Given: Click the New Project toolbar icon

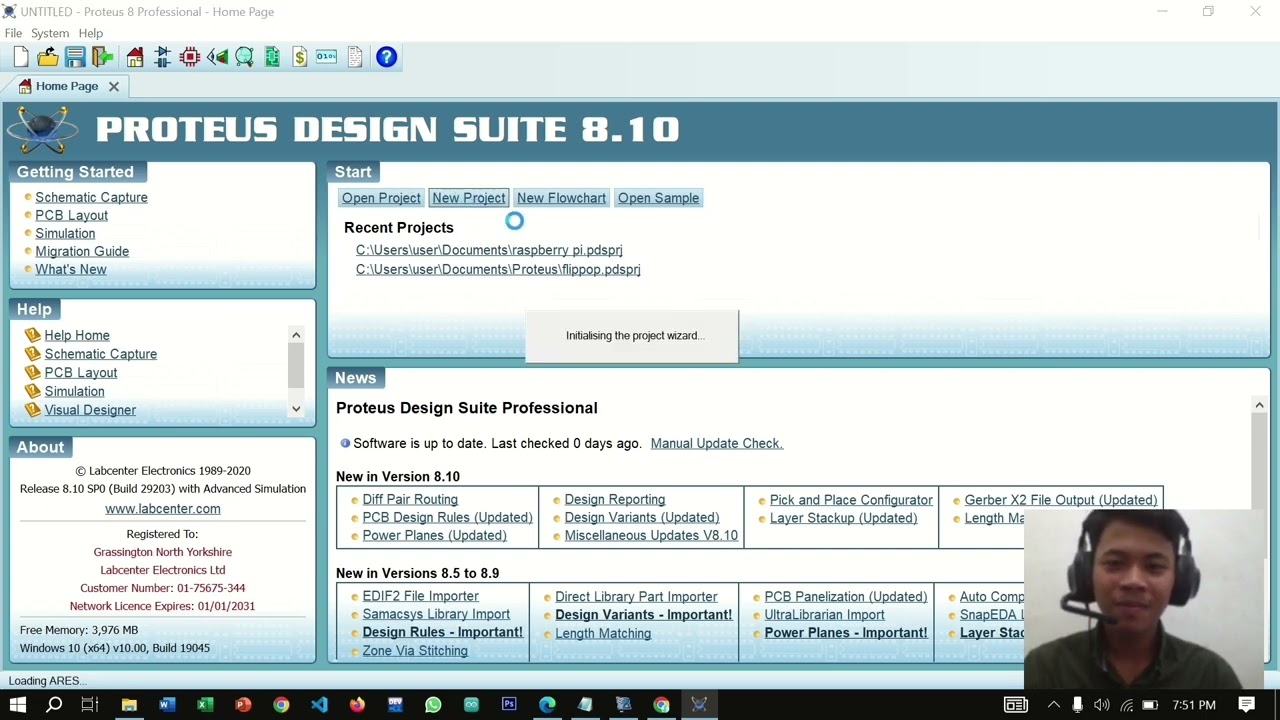Looking at the screenshot, I should click(21, 57).
